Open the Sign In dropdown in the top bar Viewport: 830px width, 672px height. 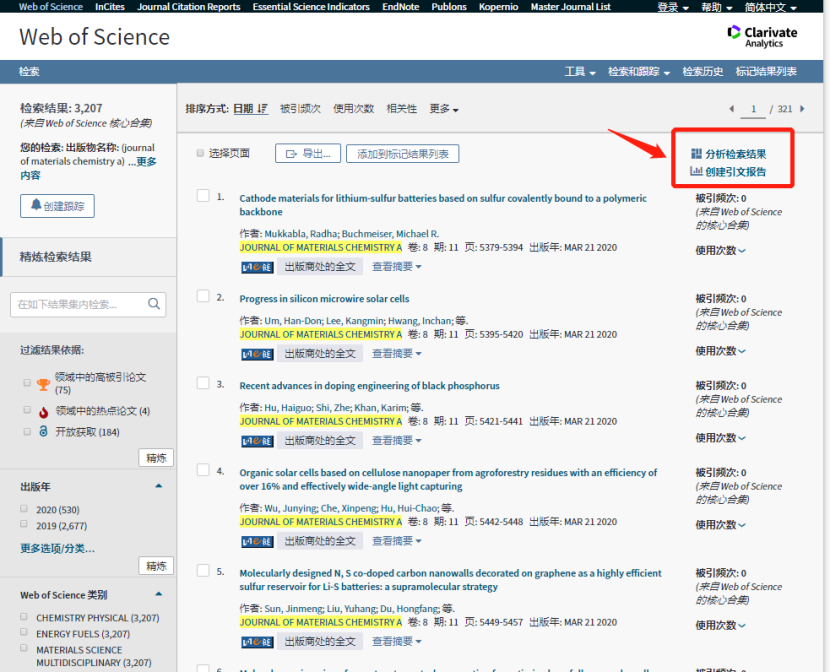coord(673,7)
